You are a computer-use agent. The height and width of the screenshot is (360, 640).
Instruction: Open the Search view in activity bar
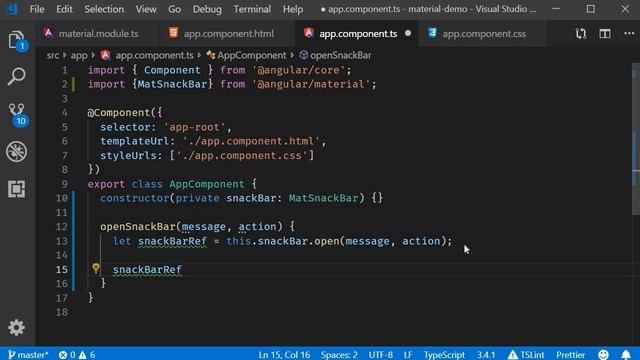coord(16,76)
